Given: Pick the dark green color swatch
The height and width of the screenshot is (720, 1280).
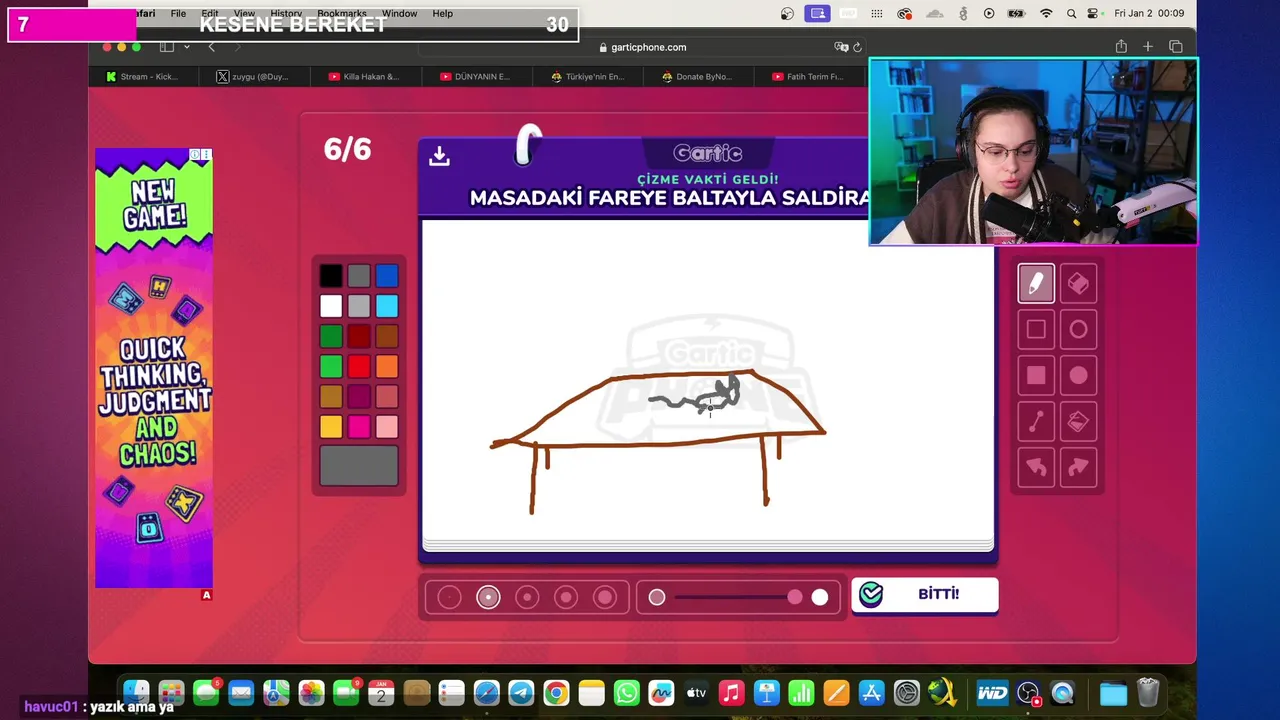Looking at the screenshot, I should point(331,336).
